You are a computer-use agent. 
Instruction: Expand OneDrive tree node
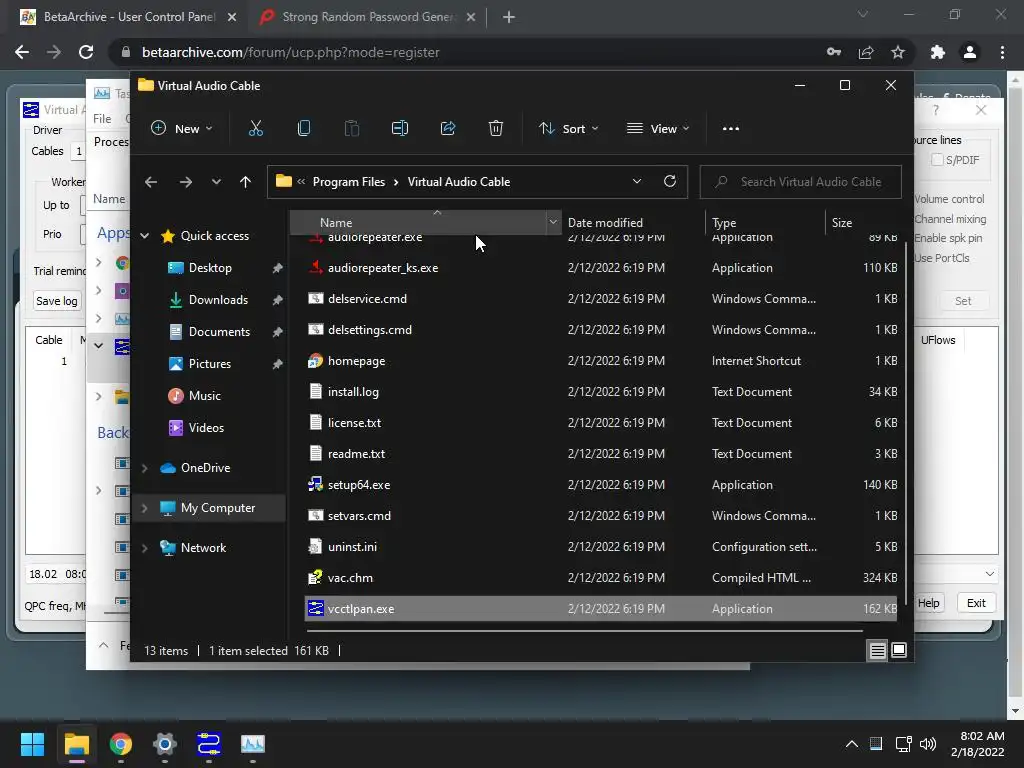tap(145, 468)
